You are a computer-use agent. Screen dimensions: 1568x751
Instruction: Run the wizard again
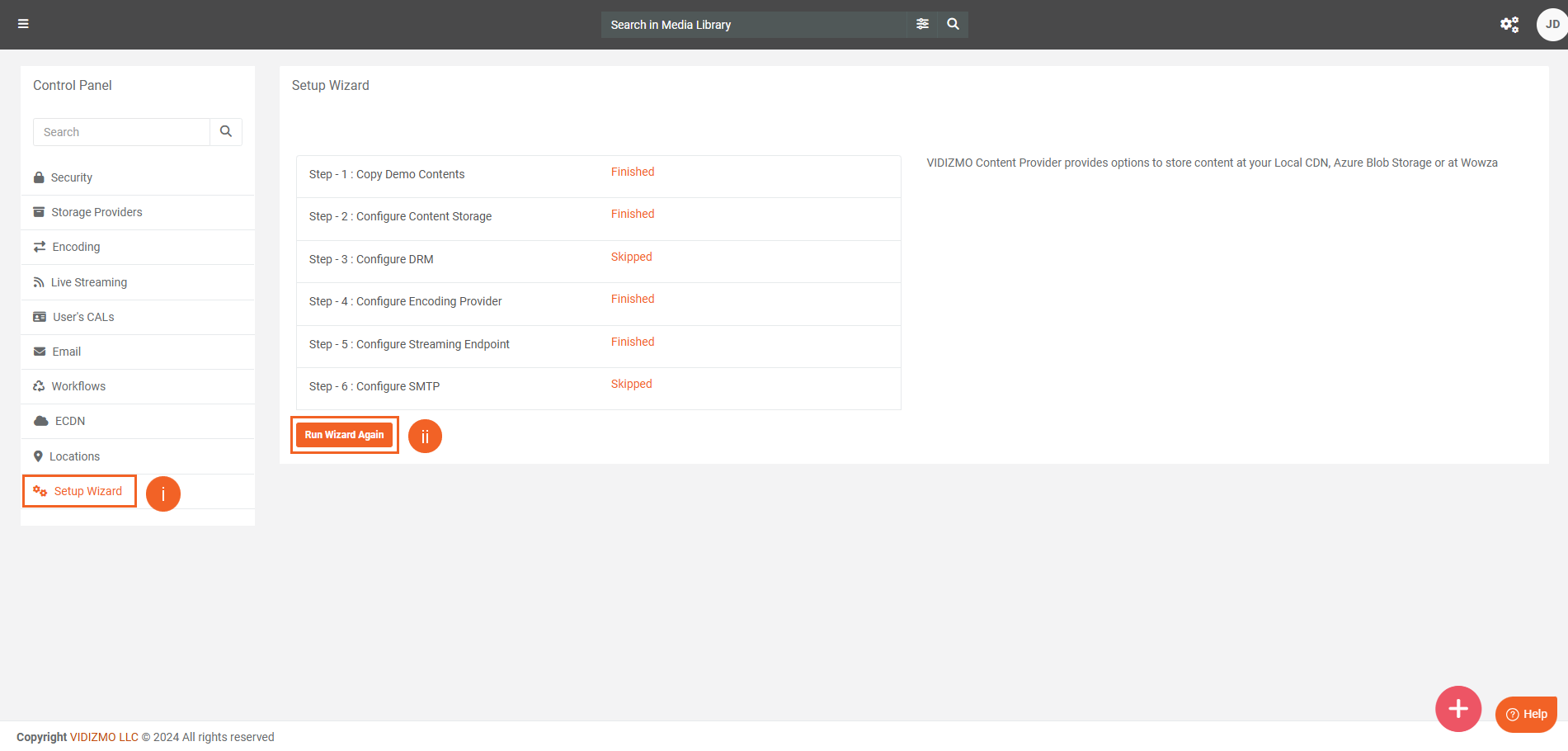344,435
